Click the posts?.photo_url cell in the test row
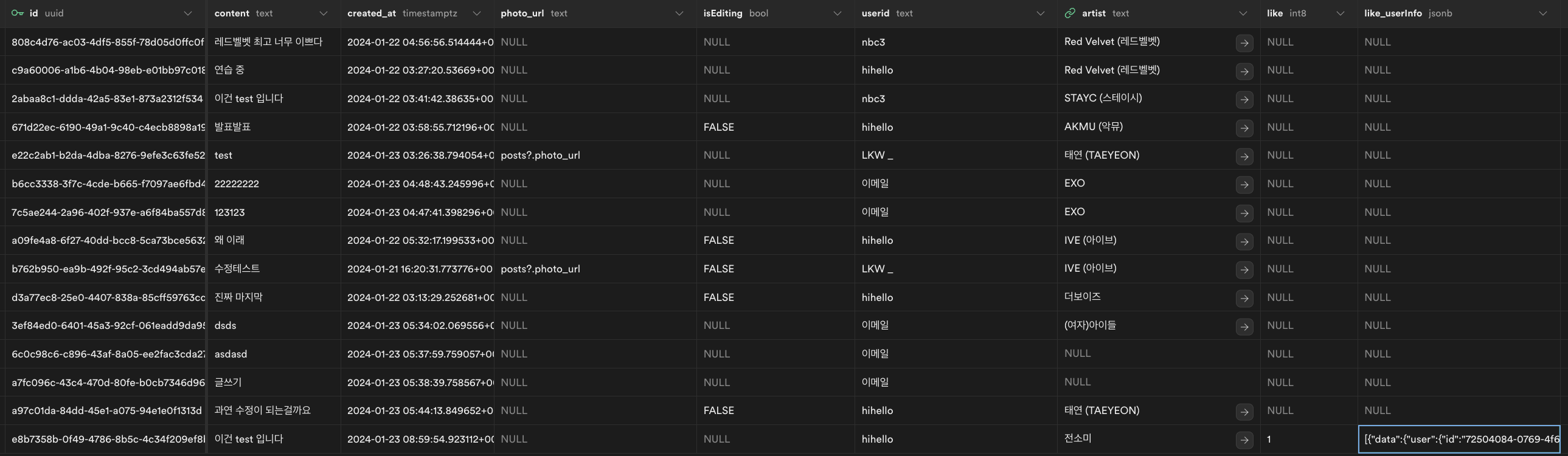Screen dimensions: 1568x456 [x=540, y=155]
